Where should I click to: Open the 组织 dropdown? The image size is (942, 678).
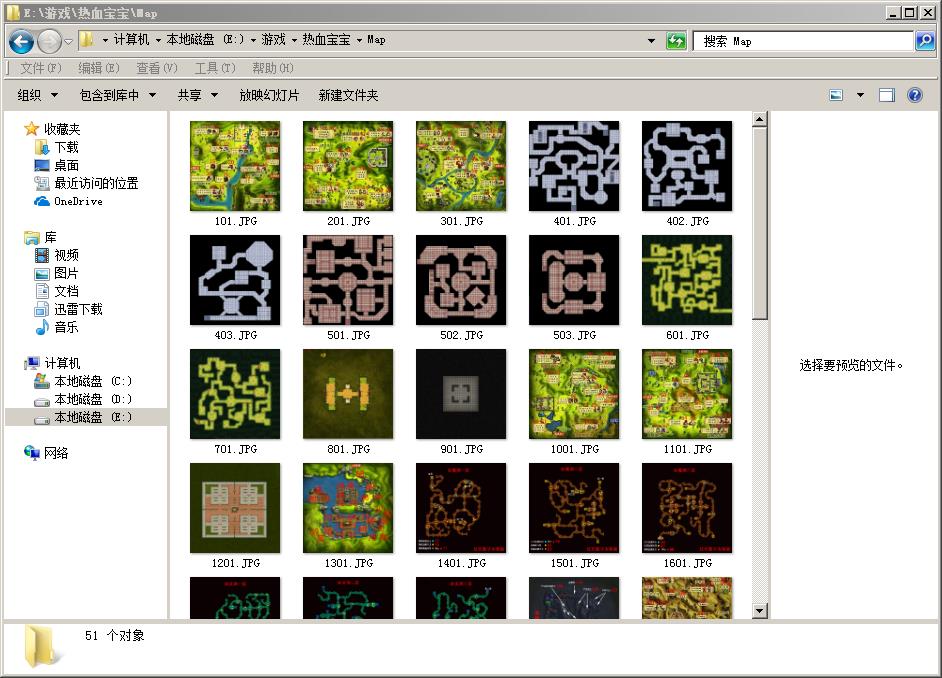click(x=37, y=95)
